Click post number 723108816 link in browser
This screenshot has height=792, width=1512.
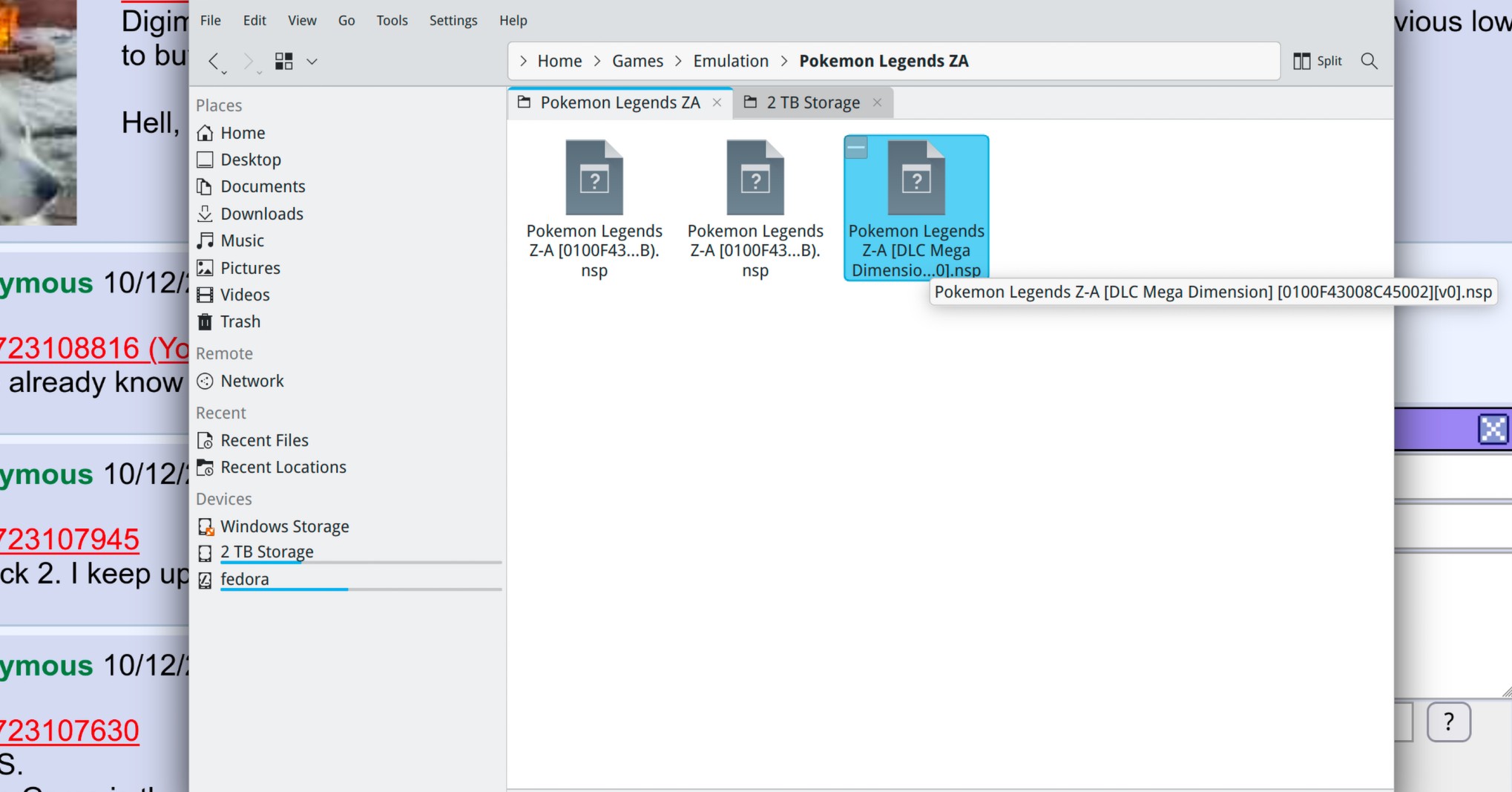(94, 348)
